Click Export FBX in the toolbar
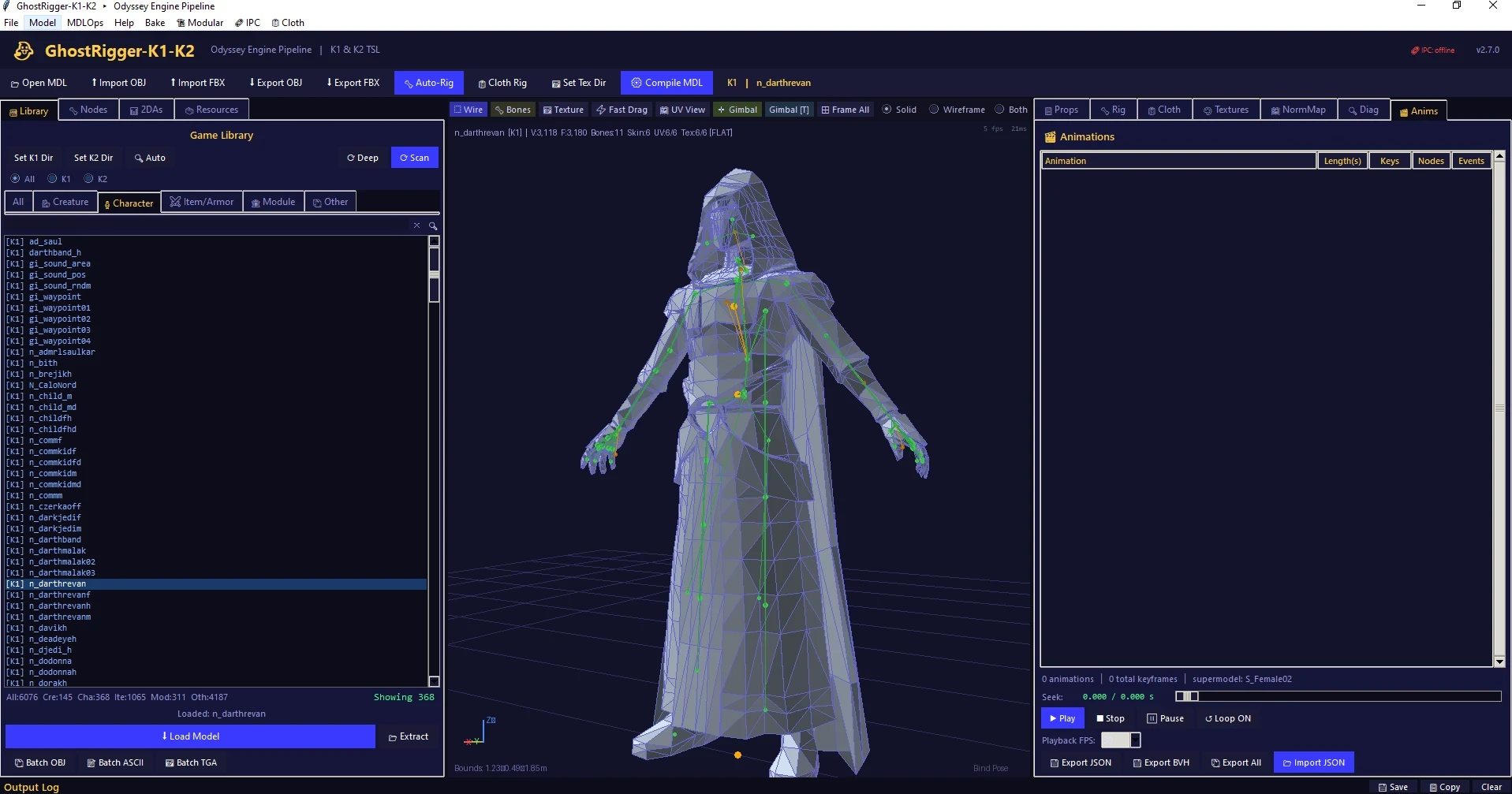 (x=353, y=83)
